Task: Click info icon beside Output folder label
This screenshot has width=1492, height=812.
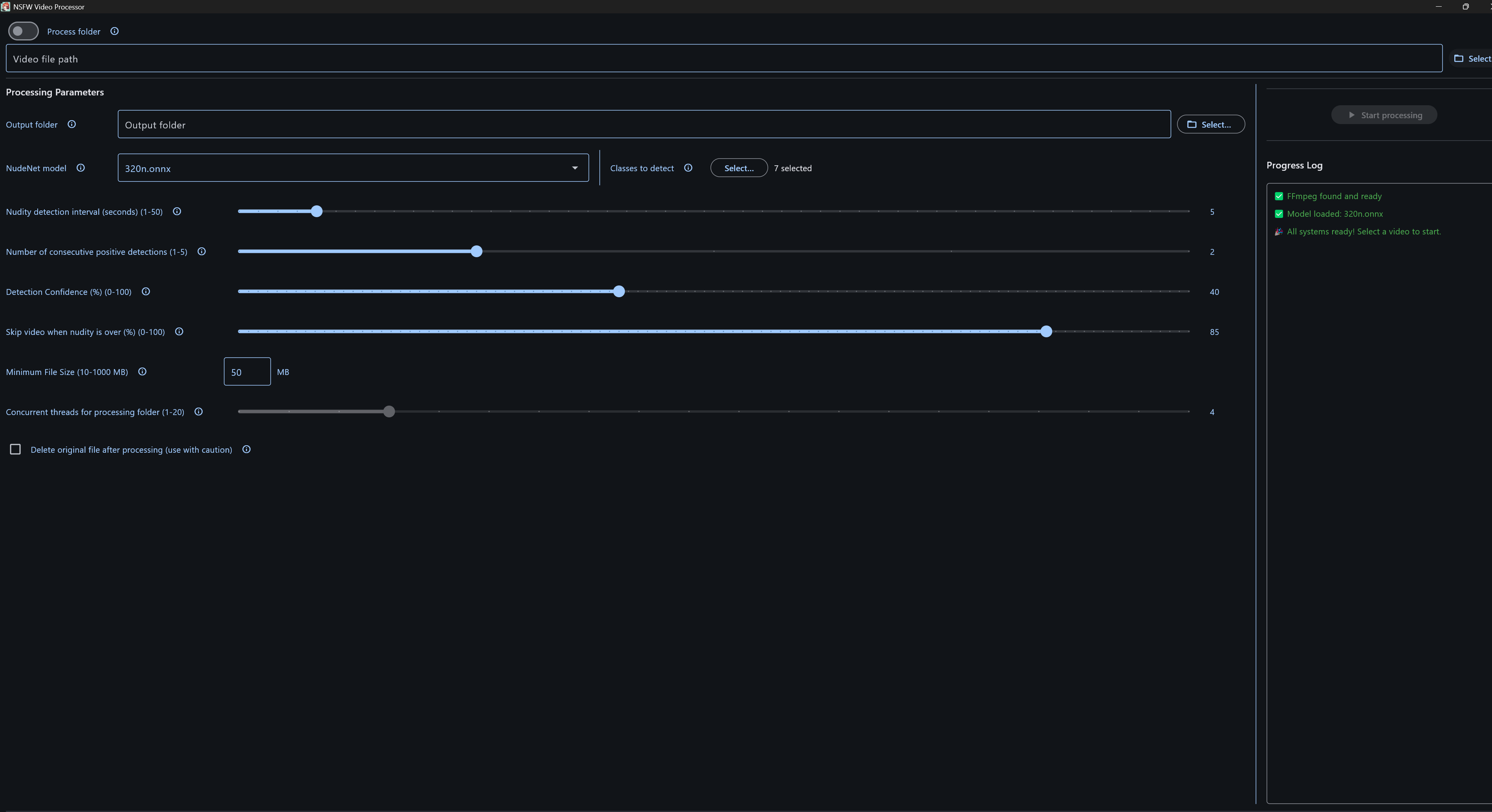Action: (72, 124)
